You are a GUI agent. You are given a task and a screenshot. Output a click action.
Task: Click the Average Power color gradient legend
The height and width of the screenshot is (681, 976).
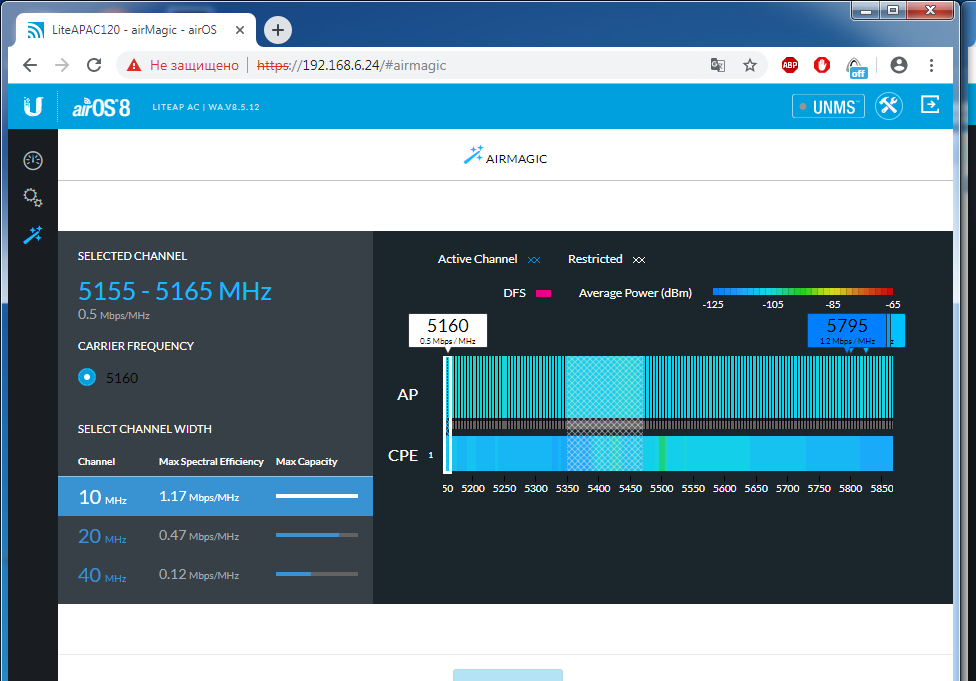(802, 291)
